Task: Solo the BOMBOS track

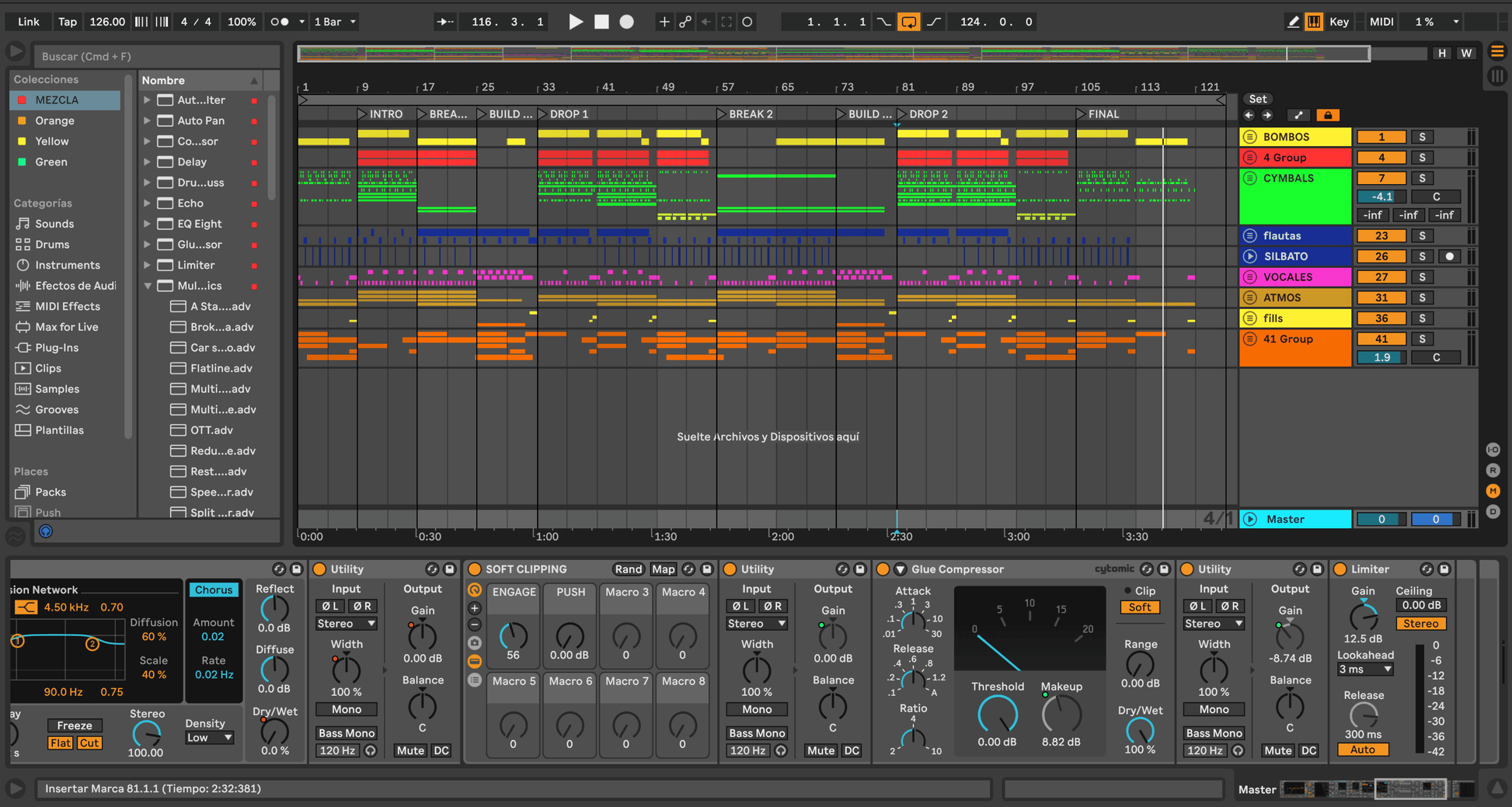Action: 1422,137
